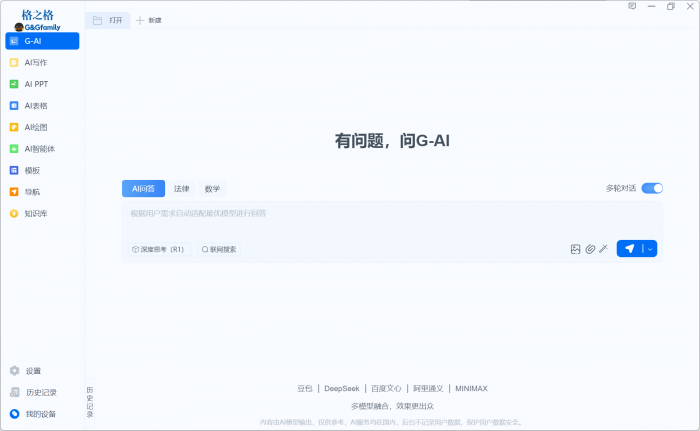Open AI智能体 agents page
Image resolution: width=700 pixels, height=431 pixels.
[38, 149]
